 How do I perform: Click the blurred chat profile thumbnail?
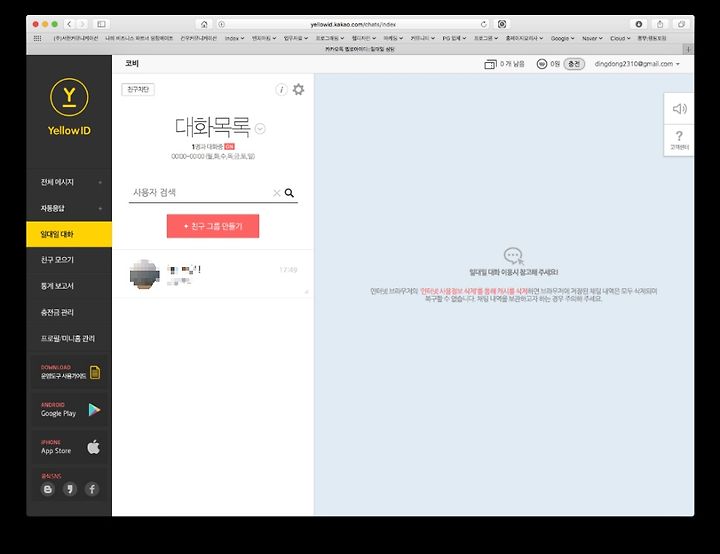coord(145,274)
